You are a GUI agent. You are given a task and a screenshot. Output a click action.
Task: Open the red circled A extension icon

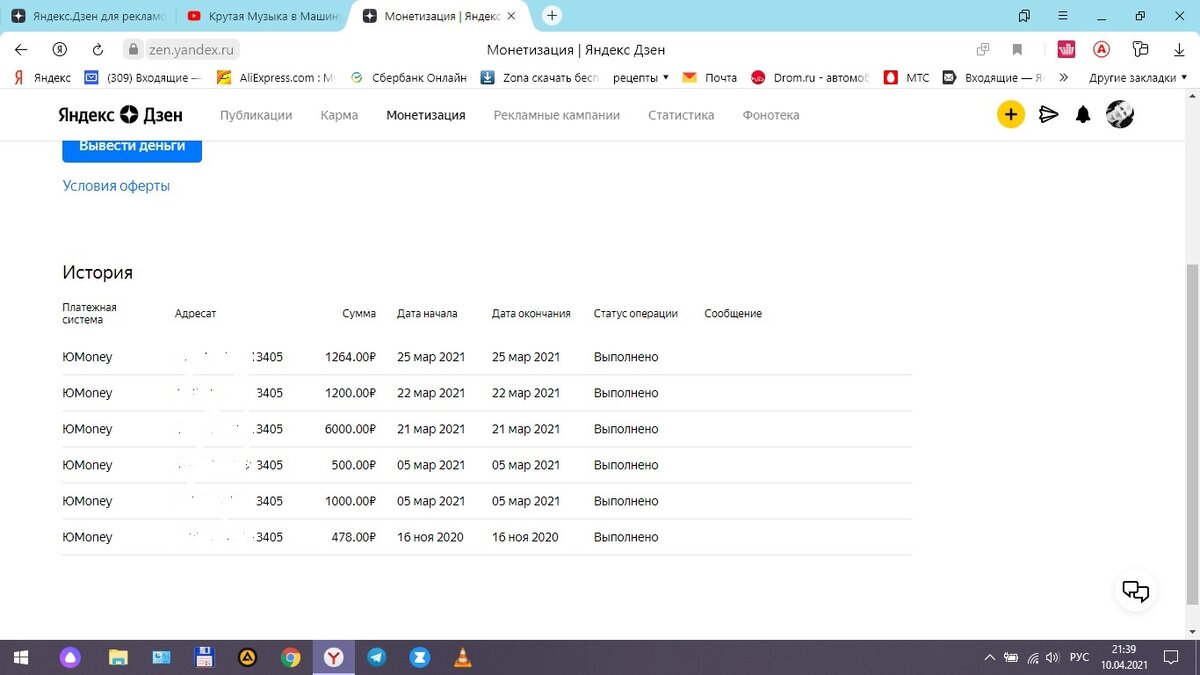1101,49
